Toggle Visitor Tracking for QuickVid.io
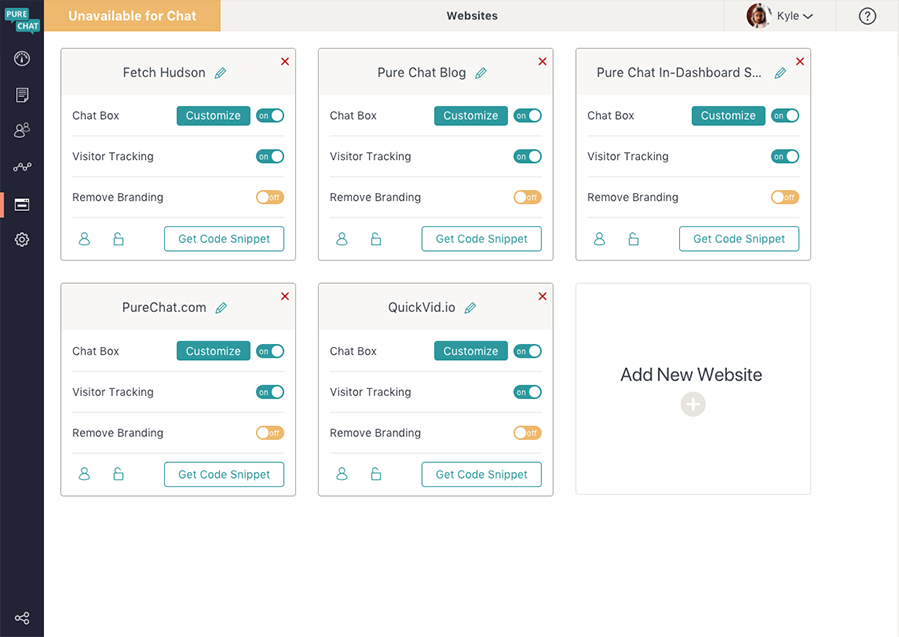 point(527,392)
